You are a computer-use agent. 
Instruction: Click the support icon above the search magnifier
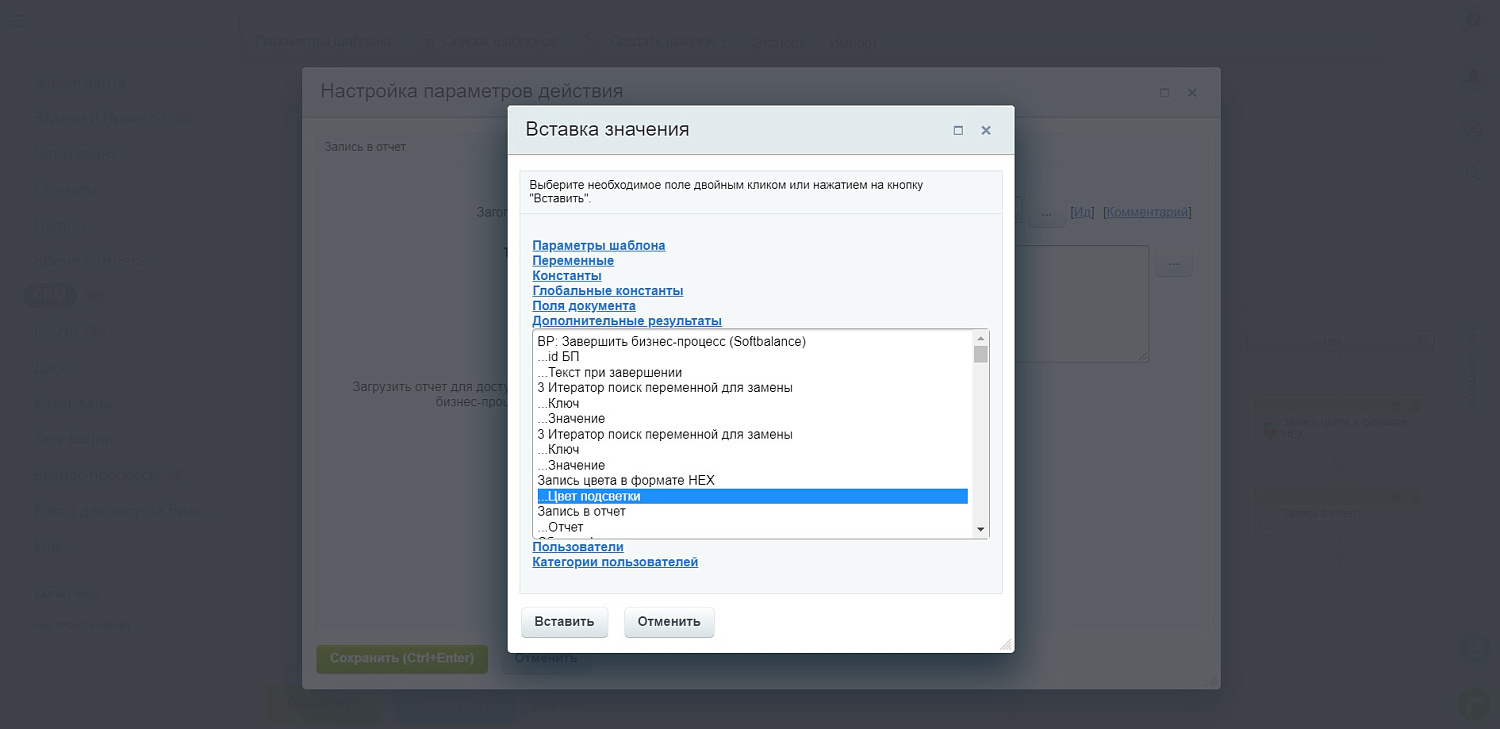click(1473, 127)
